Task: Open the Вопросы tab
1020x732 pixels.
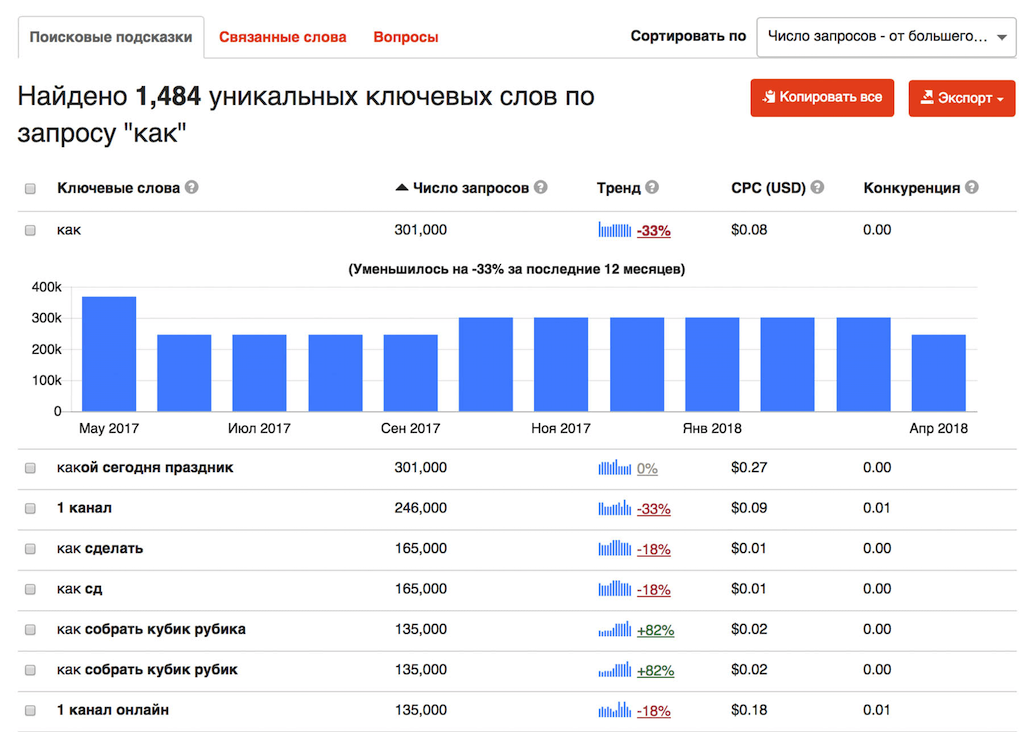Action: pyautogui.click(x=405, y=35)
